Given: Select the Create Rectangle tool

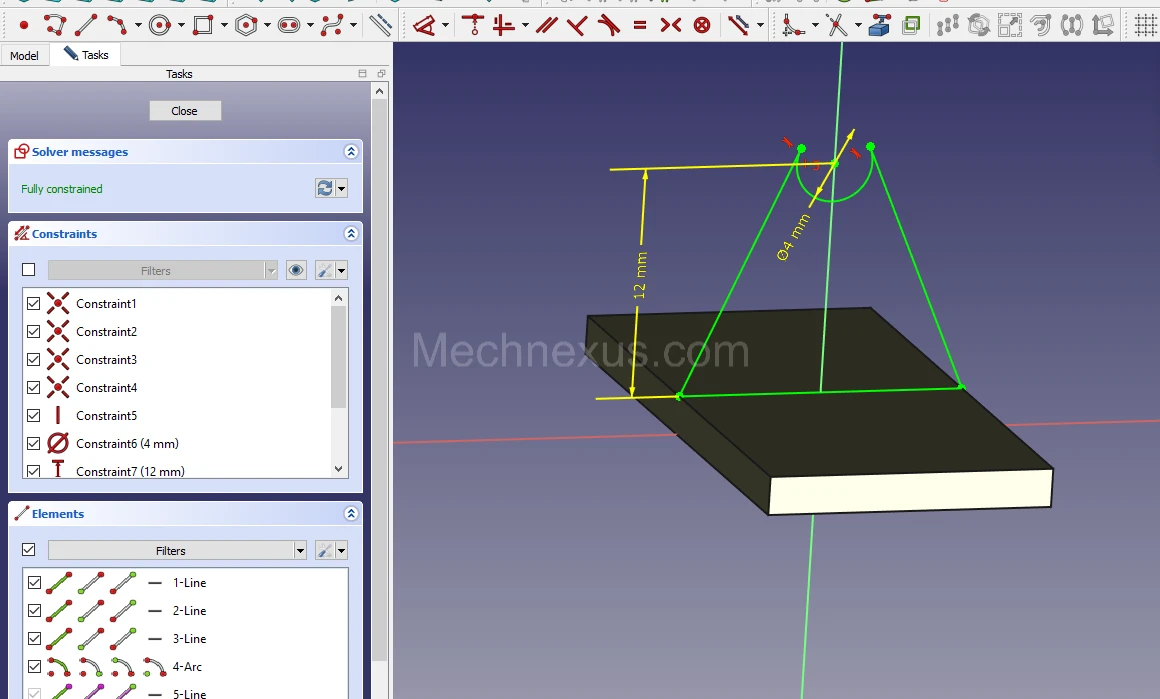Looking at the screenshot, I should (x=203, y=25).
